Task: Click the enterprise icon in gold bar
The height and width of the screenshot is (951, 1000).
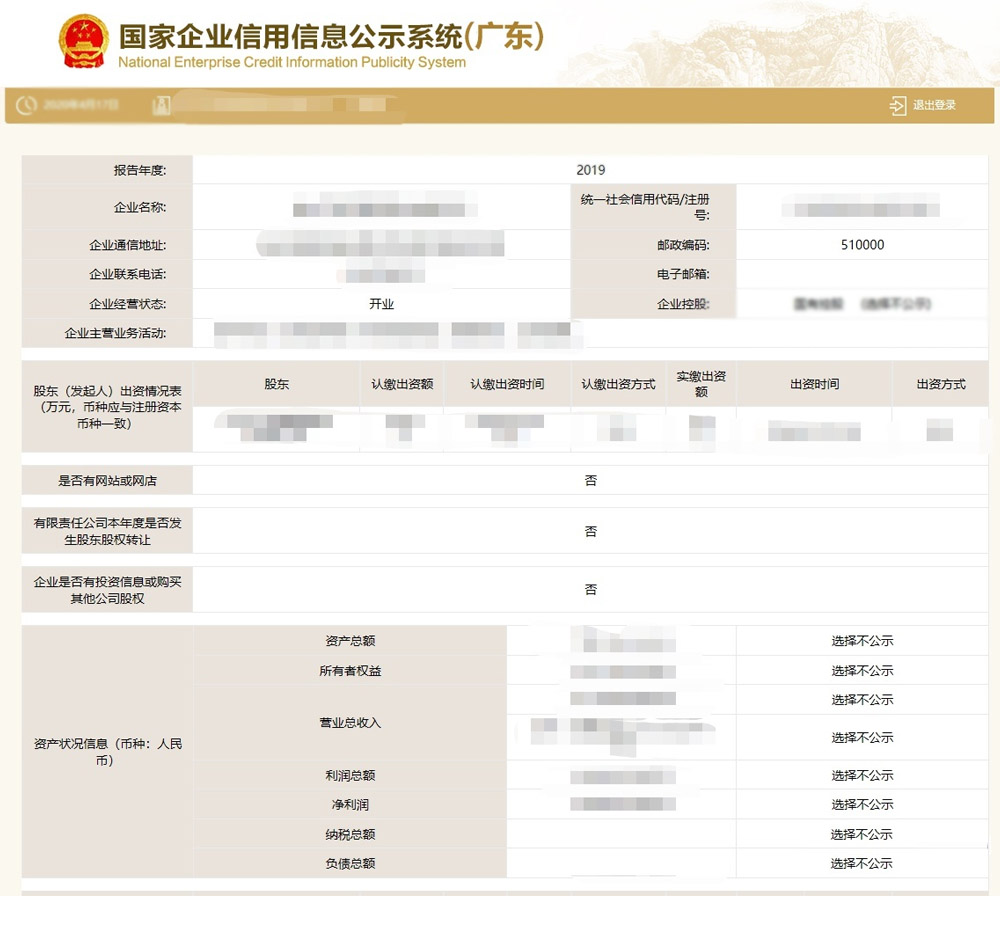Action: click(x=160, y=105)
